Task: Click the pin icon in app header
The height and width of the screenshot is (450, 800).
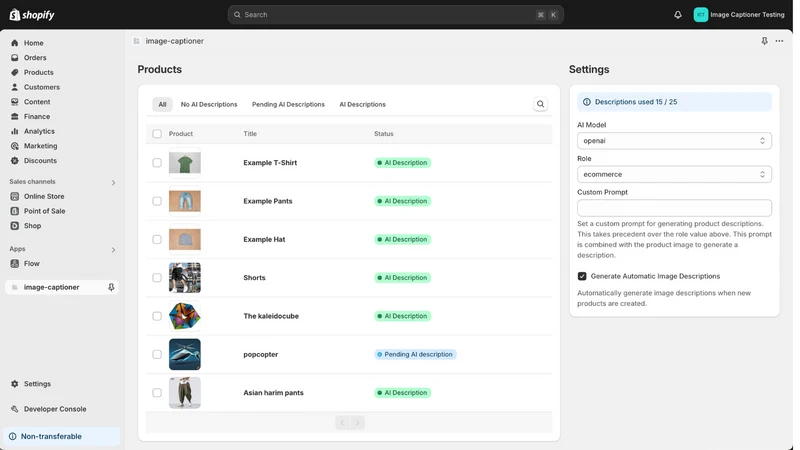Action: (x=764, y=41)
